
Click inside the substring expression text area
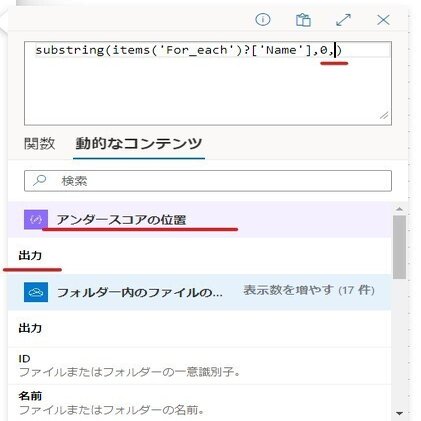pos(208,83)
